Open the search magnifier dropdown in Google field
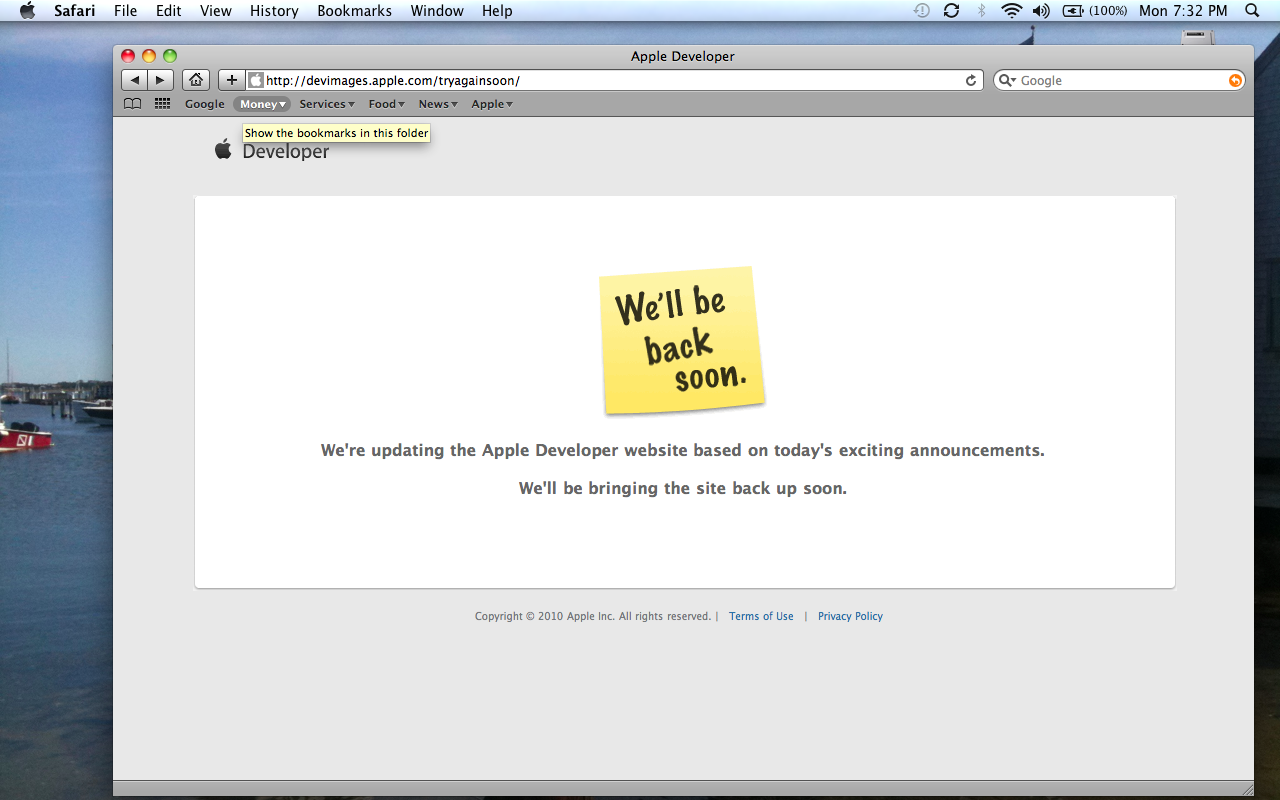The image size is (1280, 800). point(1008,80)
